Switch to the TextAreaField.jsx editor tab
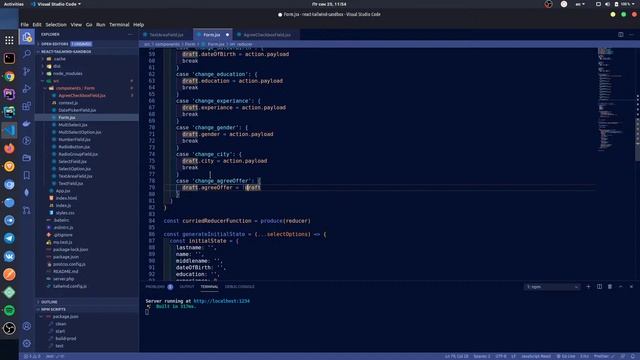 166,35
